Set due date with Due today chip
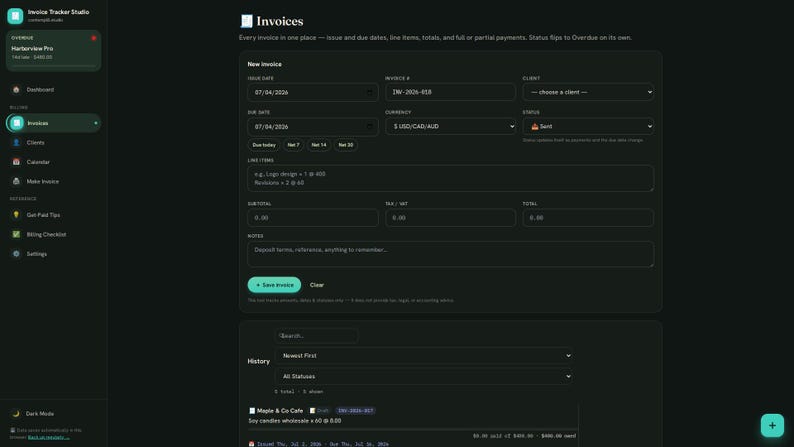The width and height of the screenshot is (794, 447). pos(264,145)
